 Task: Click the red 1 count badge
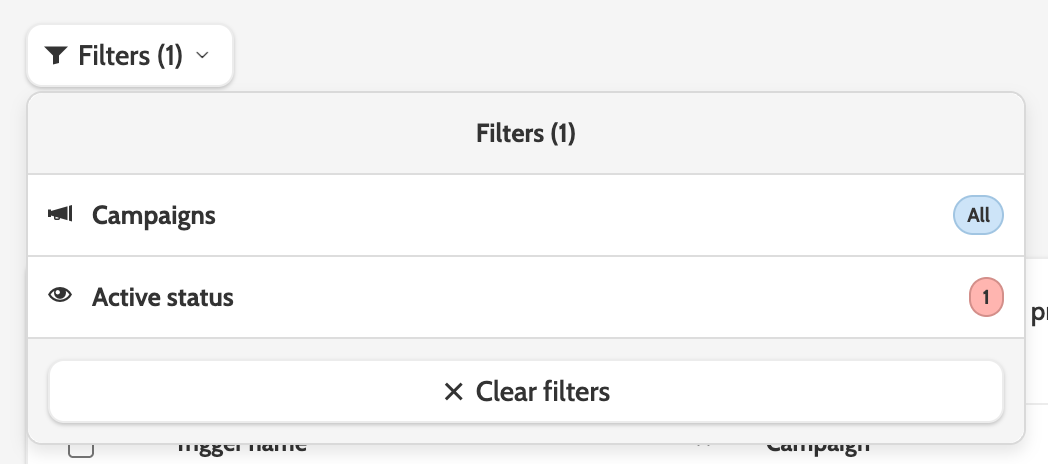(x=986, y=297)
